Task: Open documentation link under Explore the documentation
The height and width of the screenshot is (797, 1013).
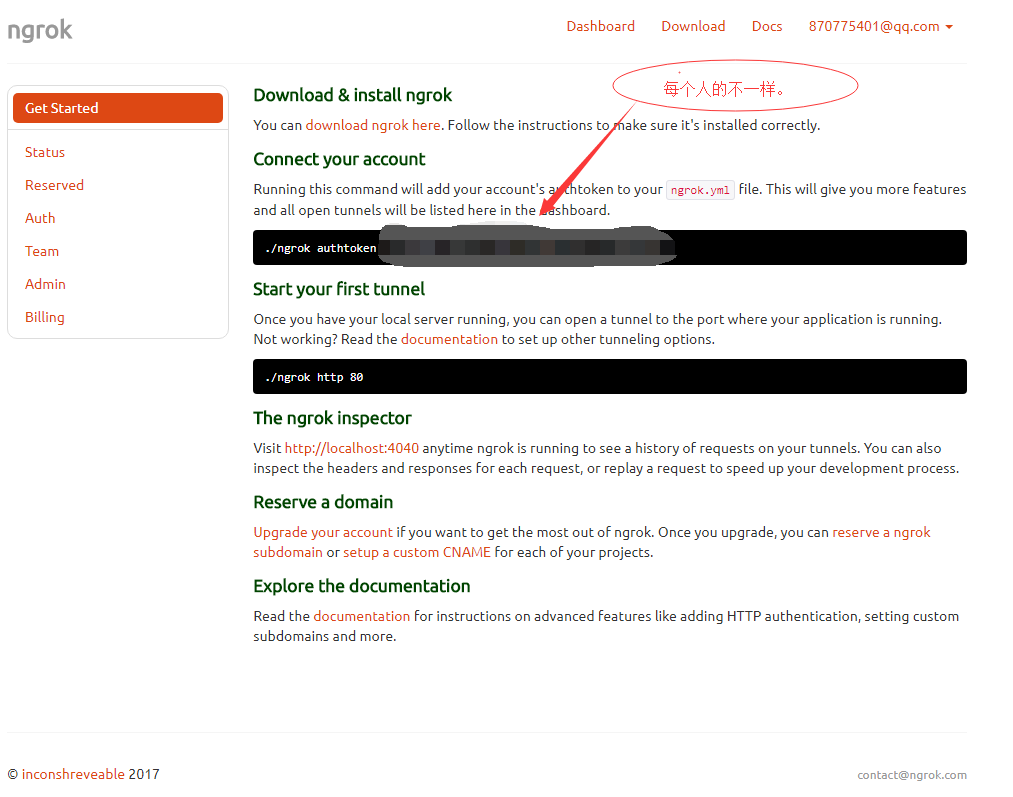Action: (x=361, y=617)
